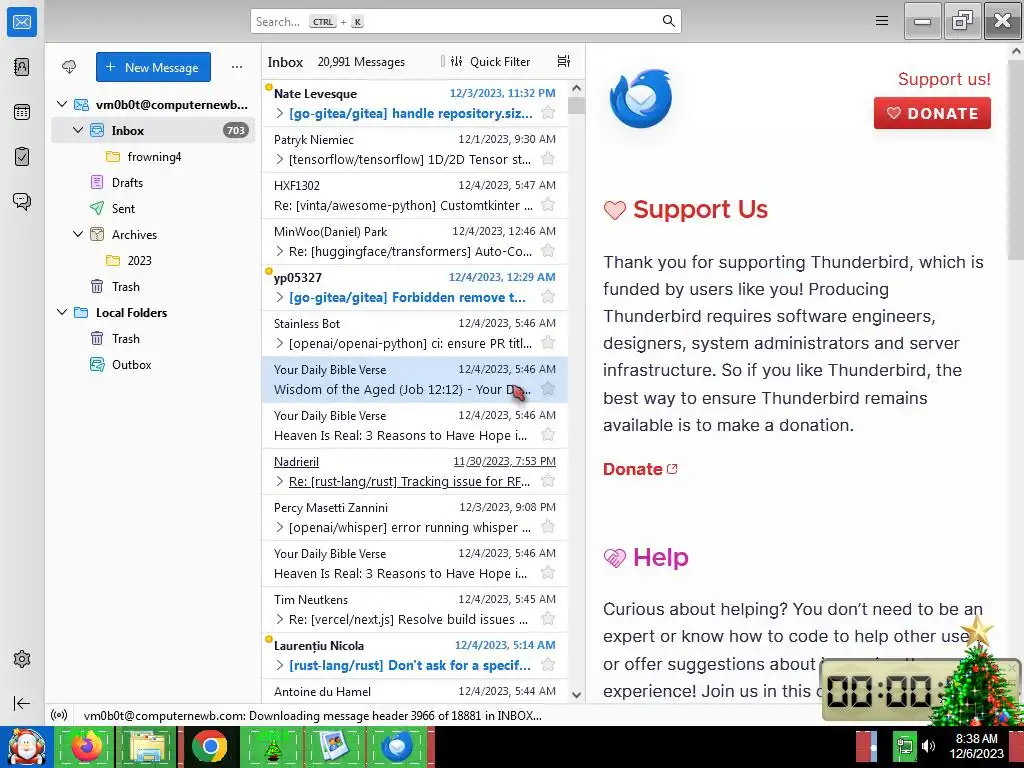The image size is (1024, 768).
Task: Star the Wisdom of the Aged message
Action: click(x=548, y=389)
